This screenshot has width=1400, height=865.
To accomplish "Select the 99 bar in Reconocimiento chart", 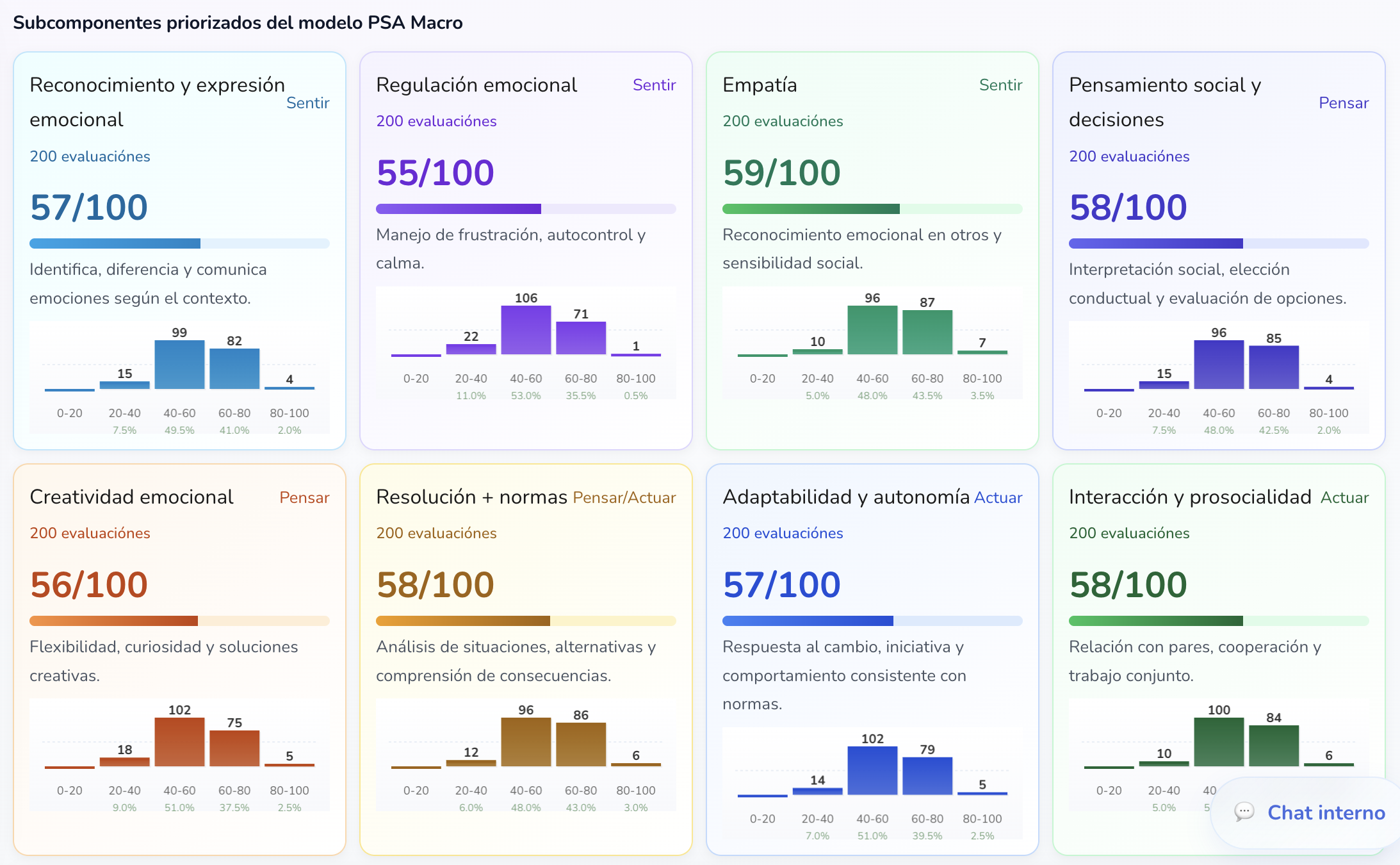I will click(x=179, y=365).
